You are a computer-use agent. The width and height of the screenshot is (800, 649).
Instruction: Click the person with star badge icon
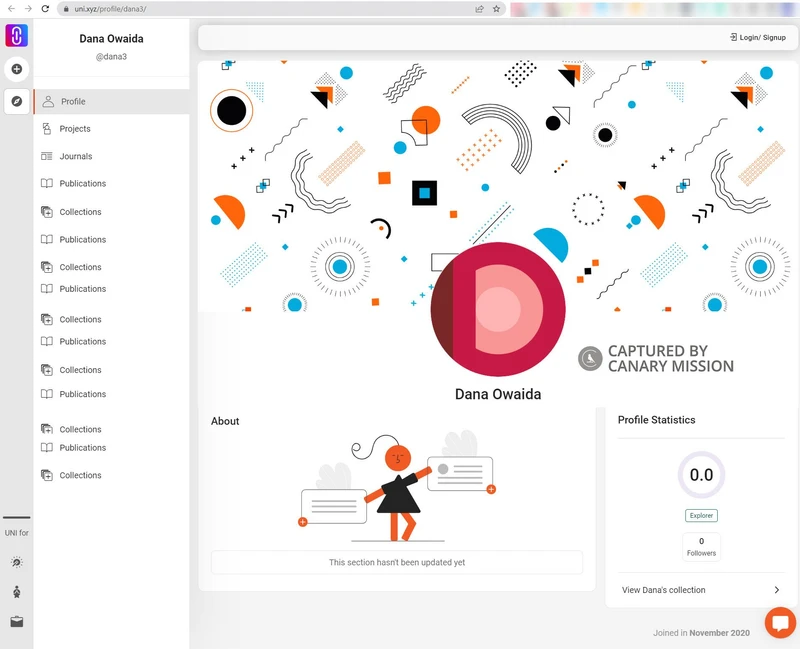[16, 592]
